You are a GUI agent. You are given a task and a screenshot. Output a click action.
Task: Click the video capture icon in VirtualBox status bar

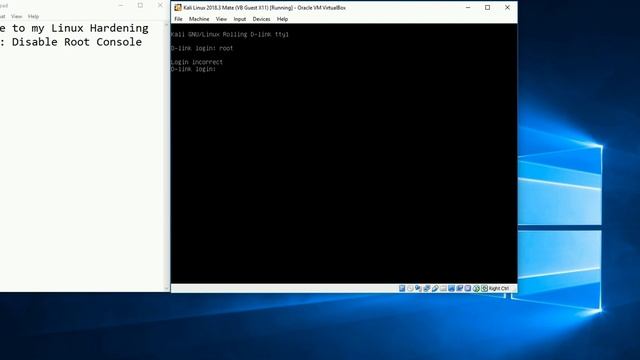[x=460, y=289]
